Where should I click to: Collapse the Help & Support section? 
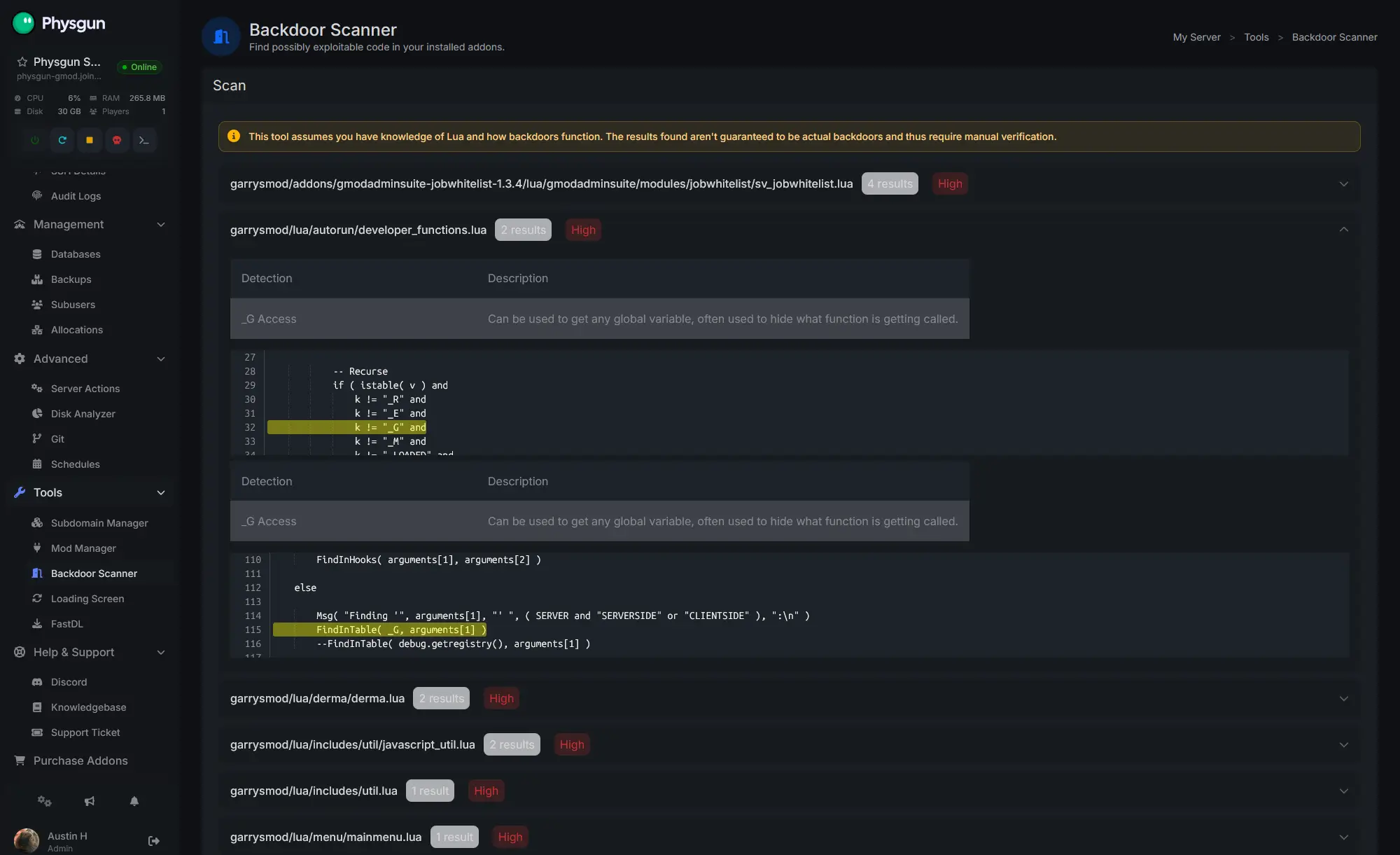(x=161, y=652)
